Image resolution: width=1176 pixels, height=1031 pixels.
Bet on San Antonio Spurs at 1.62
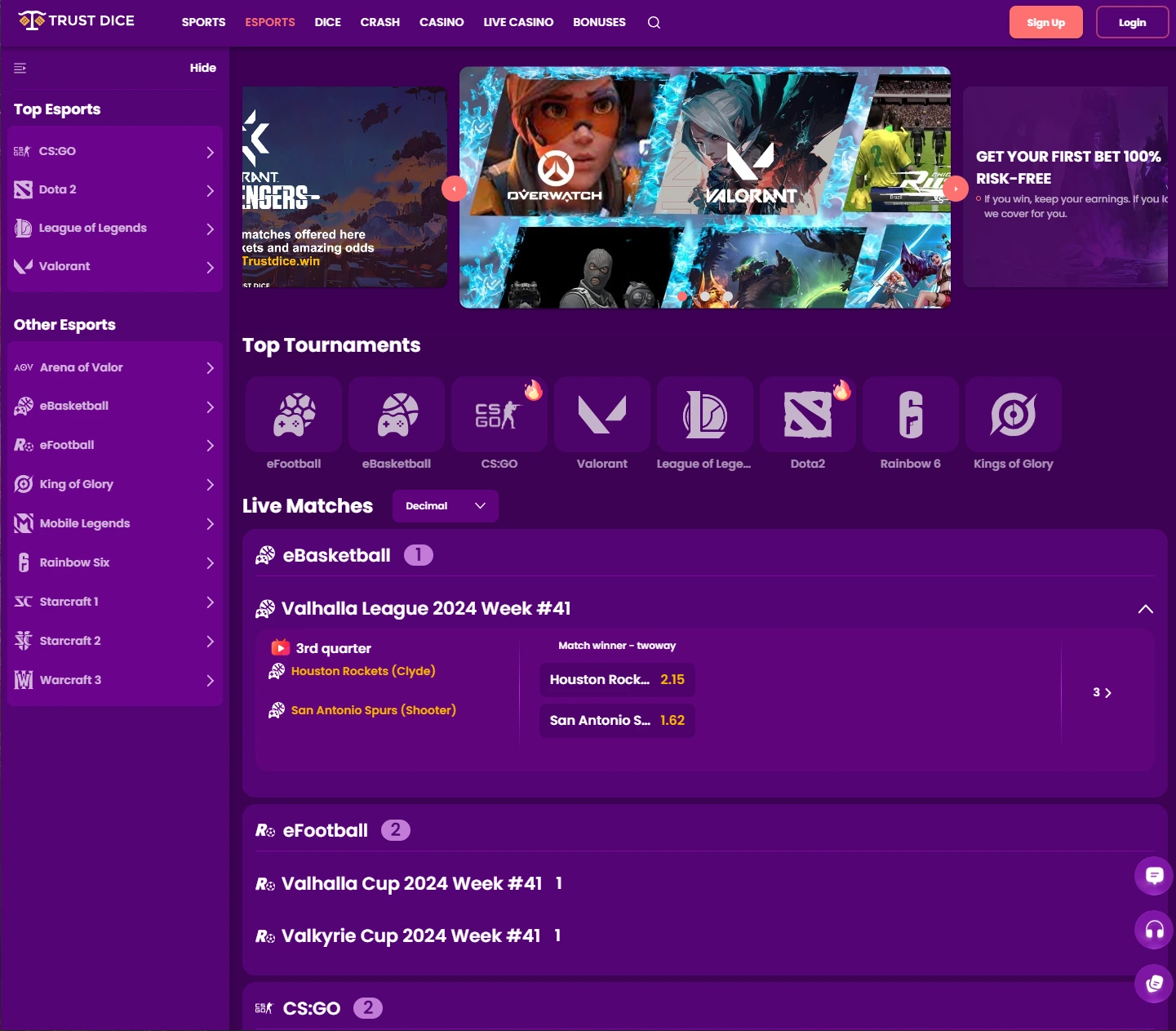click(618, 721)
